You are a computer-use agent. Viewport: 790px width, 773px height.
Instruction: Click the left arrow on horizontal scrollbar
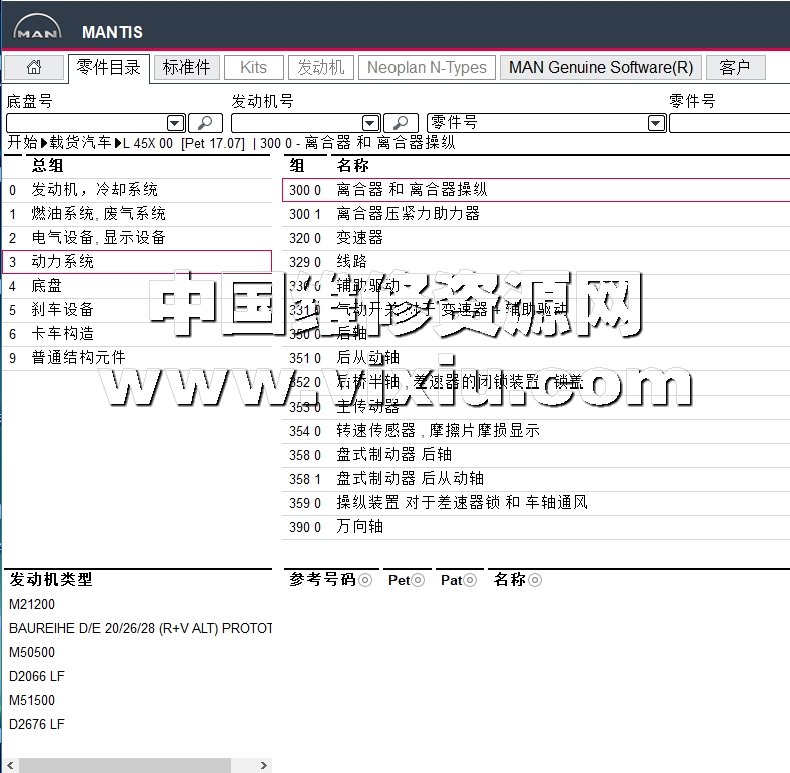[x=10, y=765]
